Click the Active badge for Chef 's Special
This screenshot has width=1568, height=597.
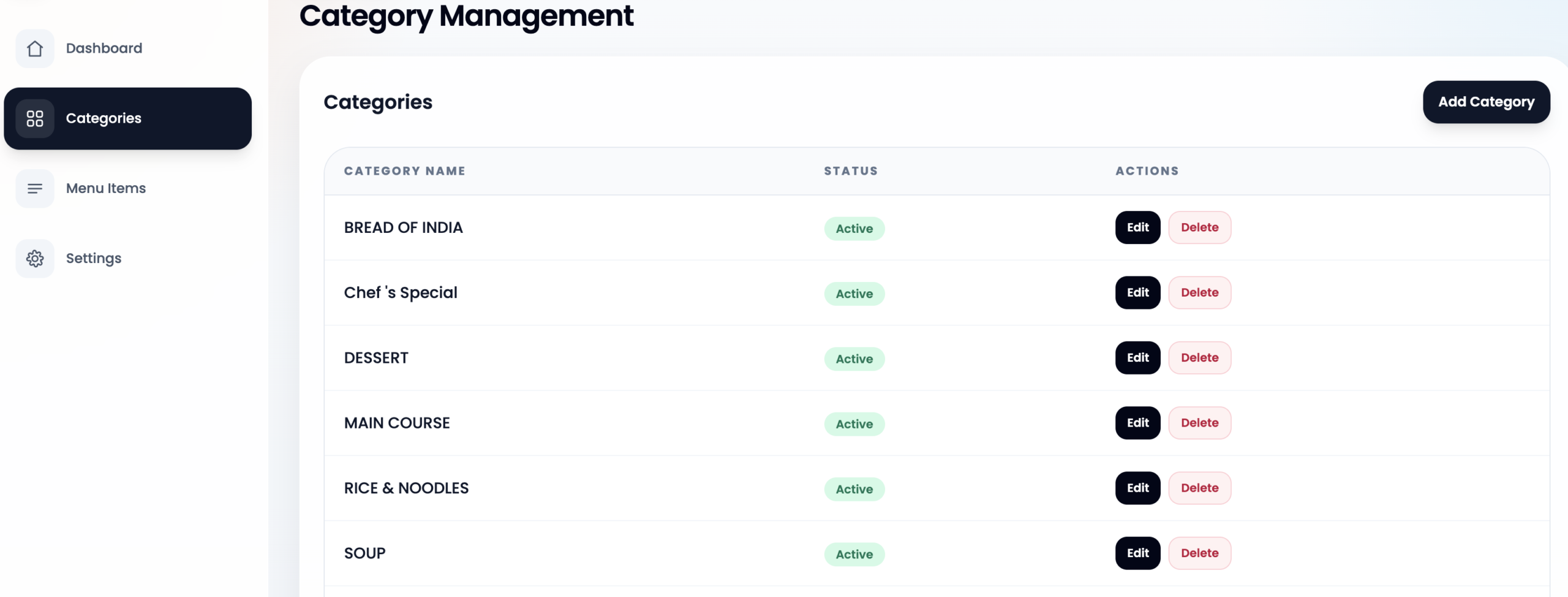(854, 294)
